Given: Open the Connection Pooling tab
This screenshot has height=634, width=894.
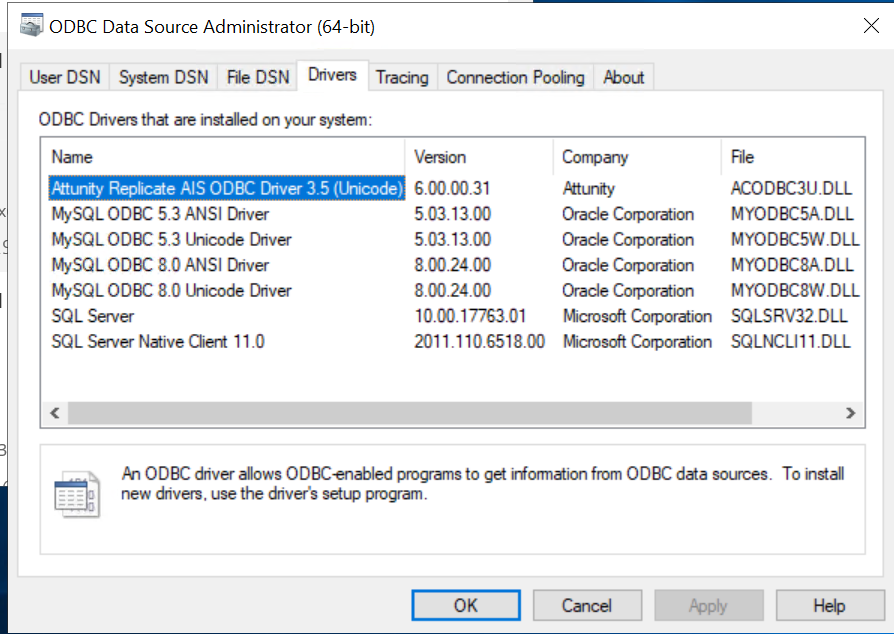Looking at the screenshot, I should click(515, 77).
